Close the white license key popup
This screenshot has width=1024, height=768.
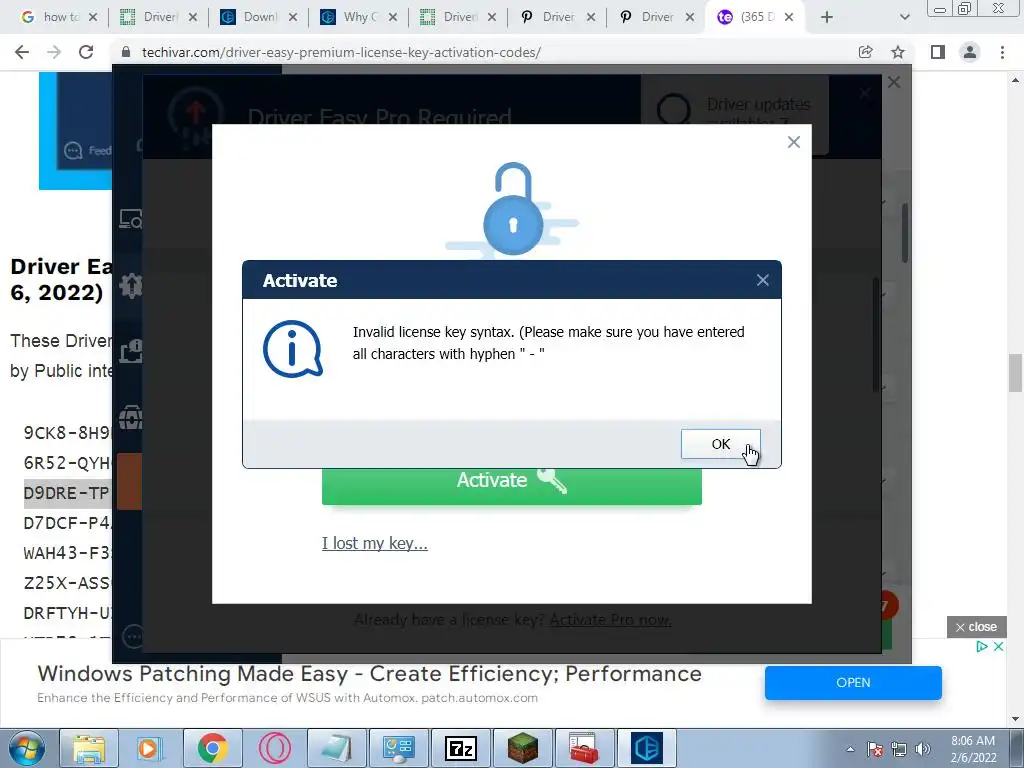793,142
